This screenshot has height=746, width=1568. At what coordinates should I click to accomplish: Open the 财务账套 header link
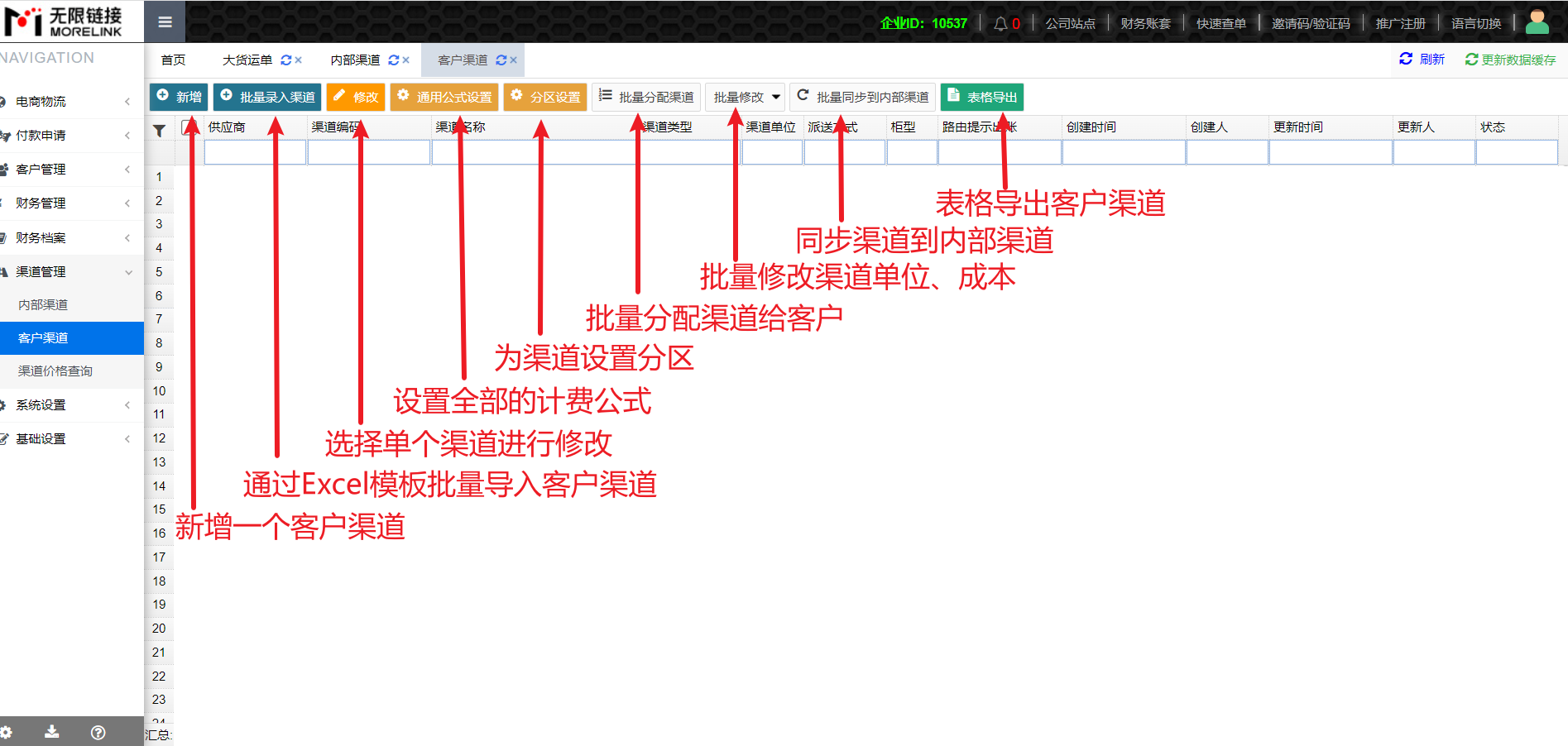click(x=1145, y=23)
